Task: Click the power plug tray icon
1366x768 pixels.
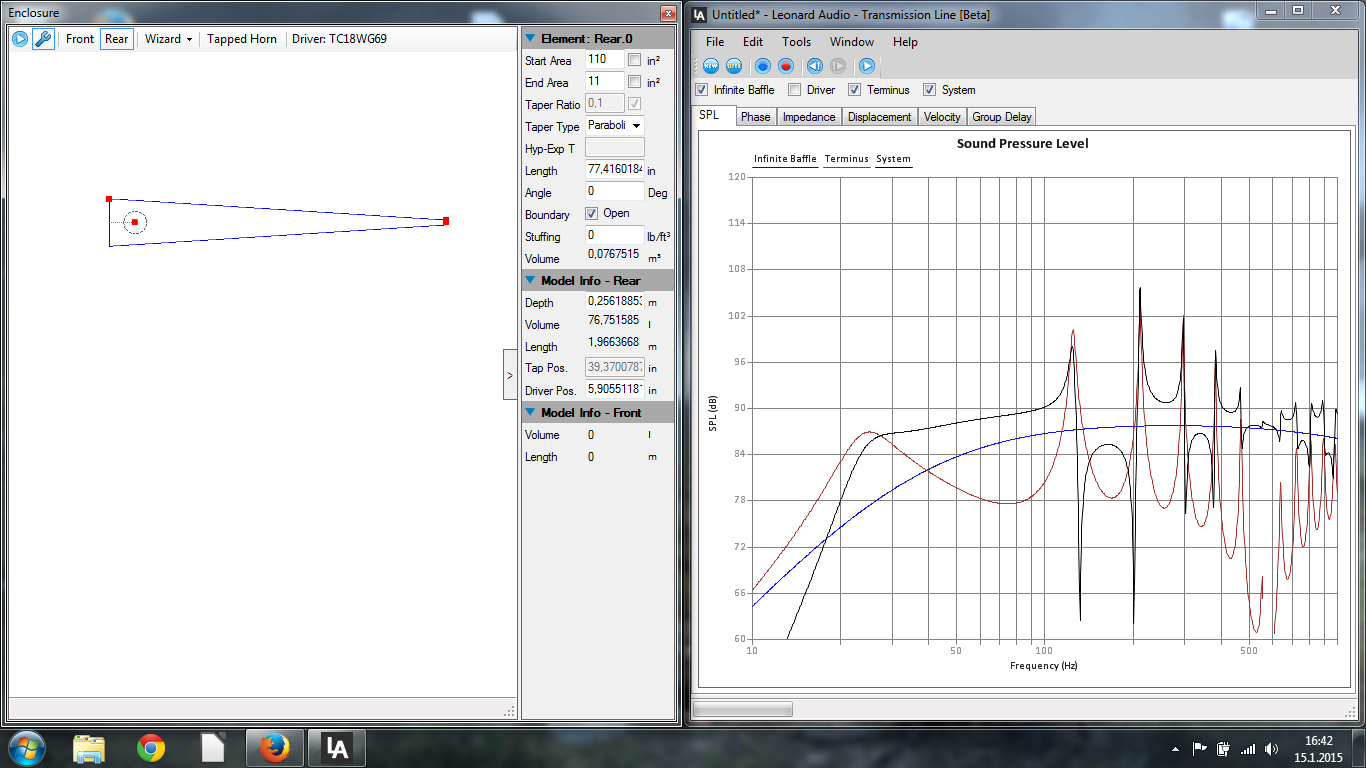Action: (1223, 748)
